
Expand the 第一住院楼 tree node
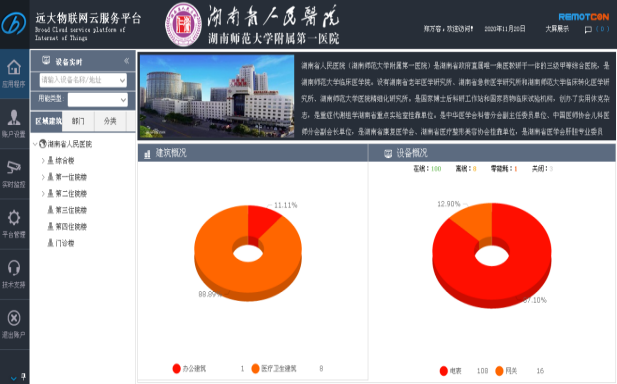pyautogui.click(x=43, y=177)
